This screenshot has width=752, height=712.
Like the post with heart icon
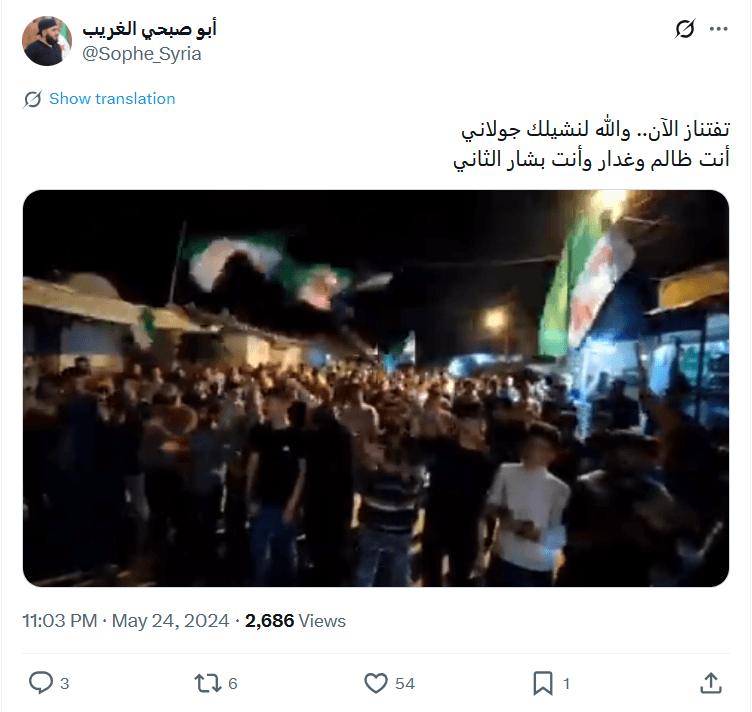[376, 683]
